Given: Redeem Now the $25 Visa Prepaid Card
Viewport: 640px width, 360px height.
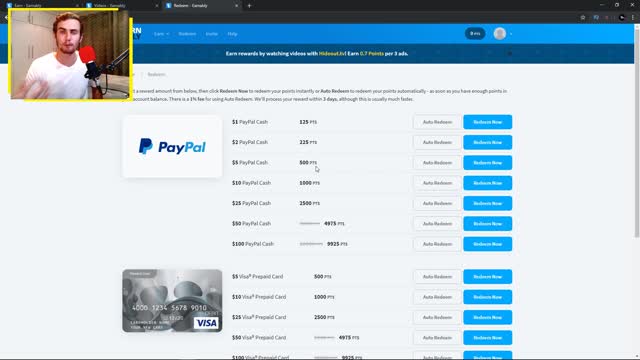Looking at the screenshot, I should (x=487, y=317).
